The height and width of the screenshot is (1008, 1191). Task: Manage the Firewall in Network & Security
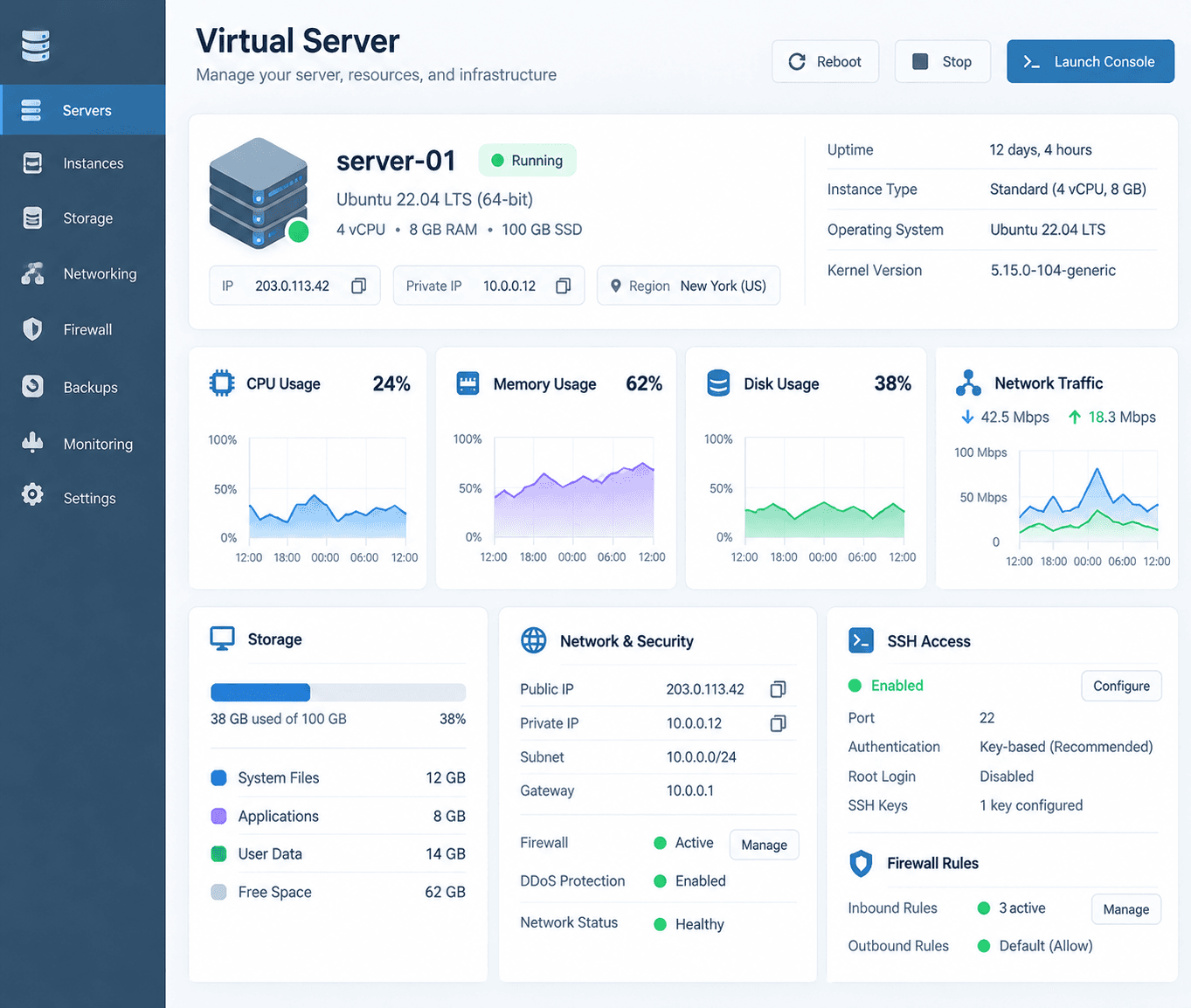(764, 845)
